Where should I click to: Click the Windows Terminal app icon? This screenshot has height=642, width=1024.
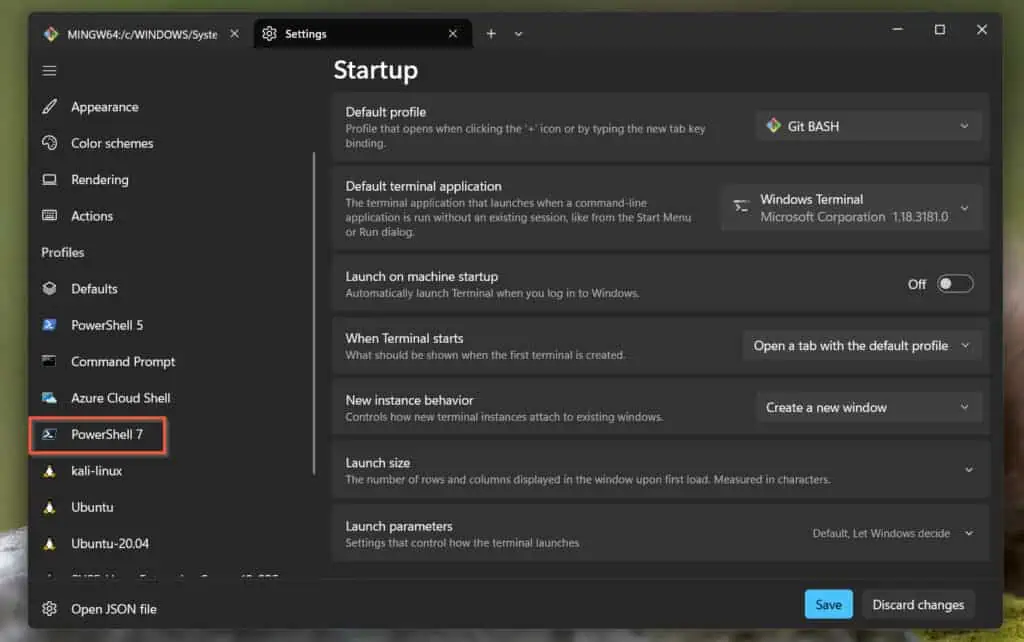click(741, 207)
